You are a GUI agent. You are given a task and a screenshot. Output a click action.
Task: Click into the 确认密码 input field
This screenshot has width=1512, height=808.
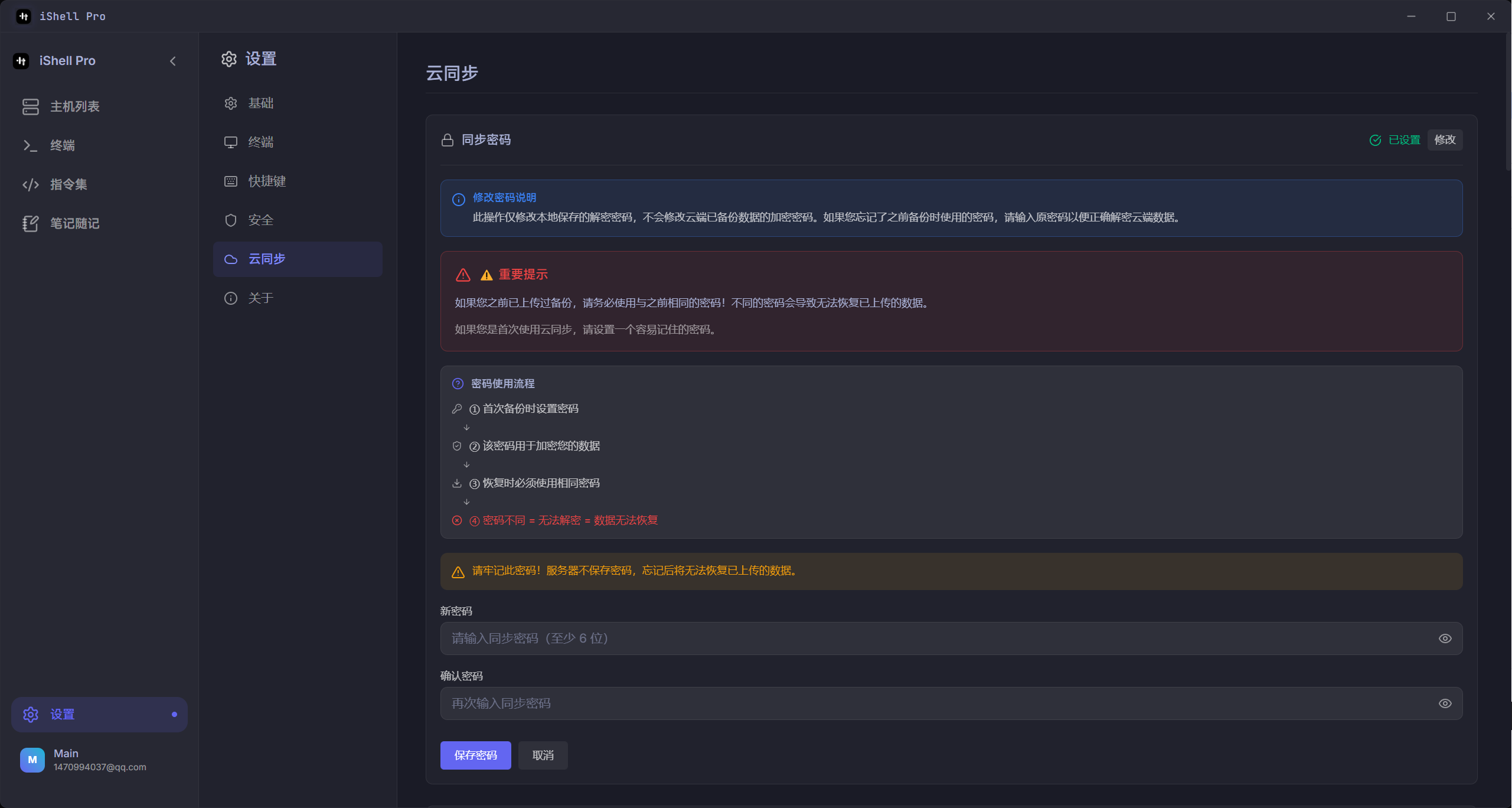(x=951, y=703)
